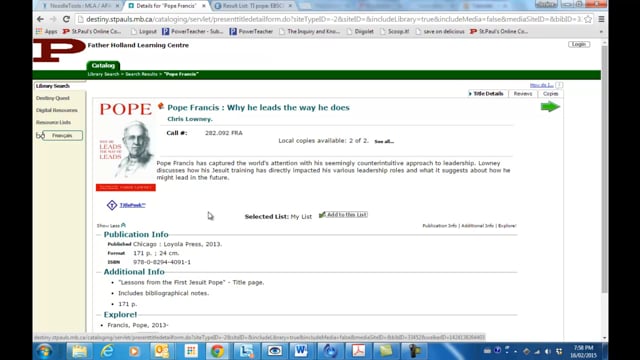Click the Pope book cover image
The height and width of the screenshot is (360, 640).
(126, 147)
